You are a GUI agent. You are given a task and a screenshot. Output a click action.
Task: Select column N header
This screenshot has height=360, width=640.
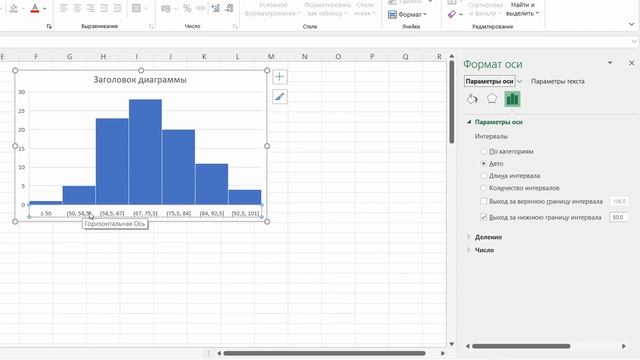pyautogui.click(x=304, y=57)
